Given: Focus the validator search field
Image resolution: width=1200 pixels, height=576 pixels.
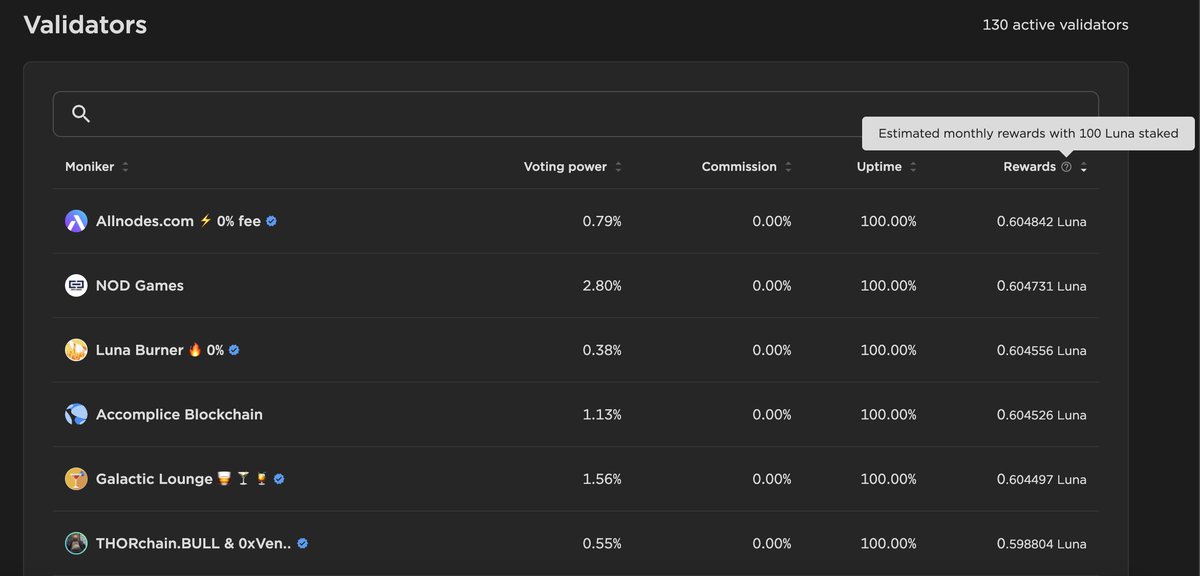Looking at the screenshot, I should tap(575, 114).
